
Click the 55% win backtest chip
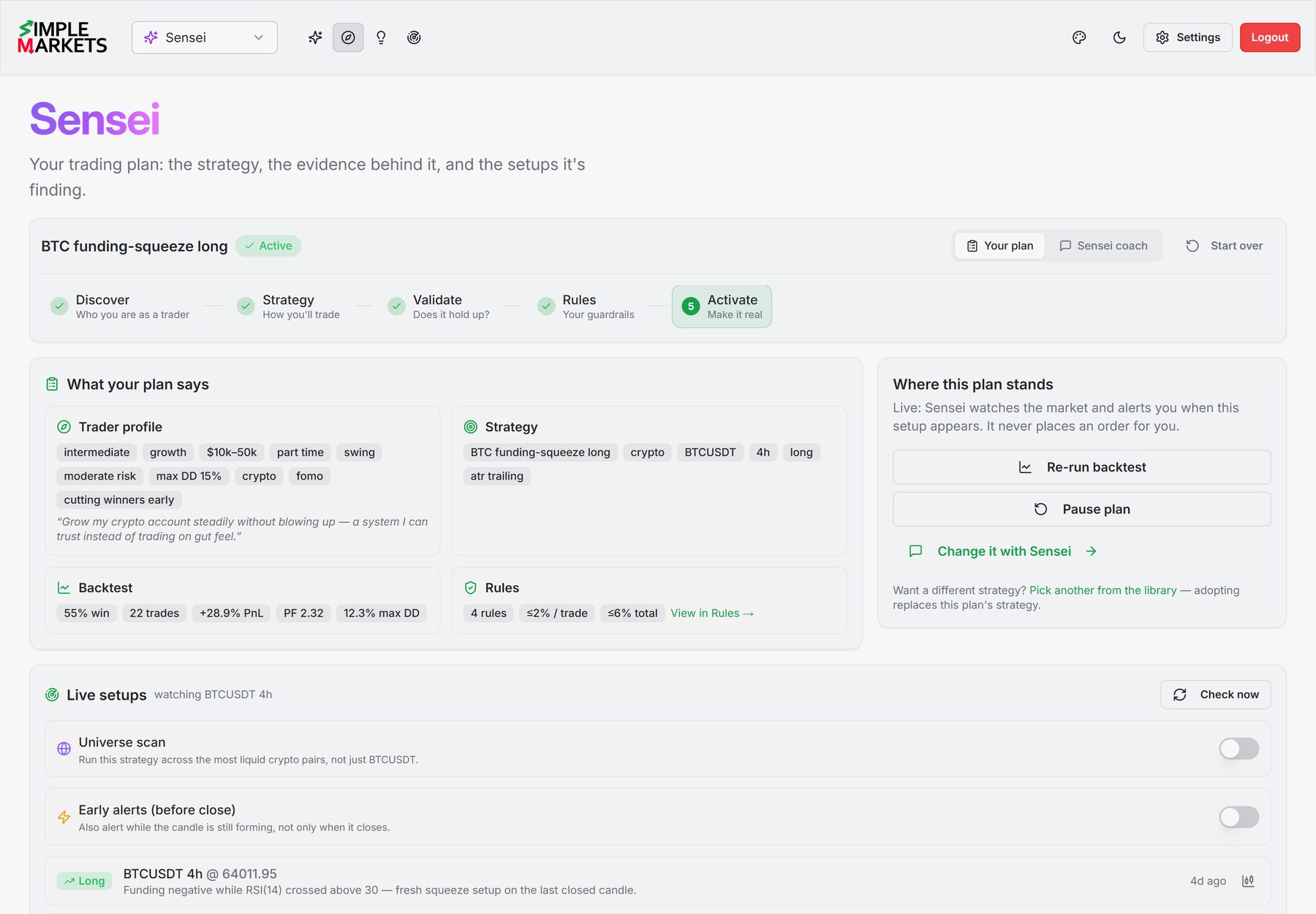coord(87,613)
